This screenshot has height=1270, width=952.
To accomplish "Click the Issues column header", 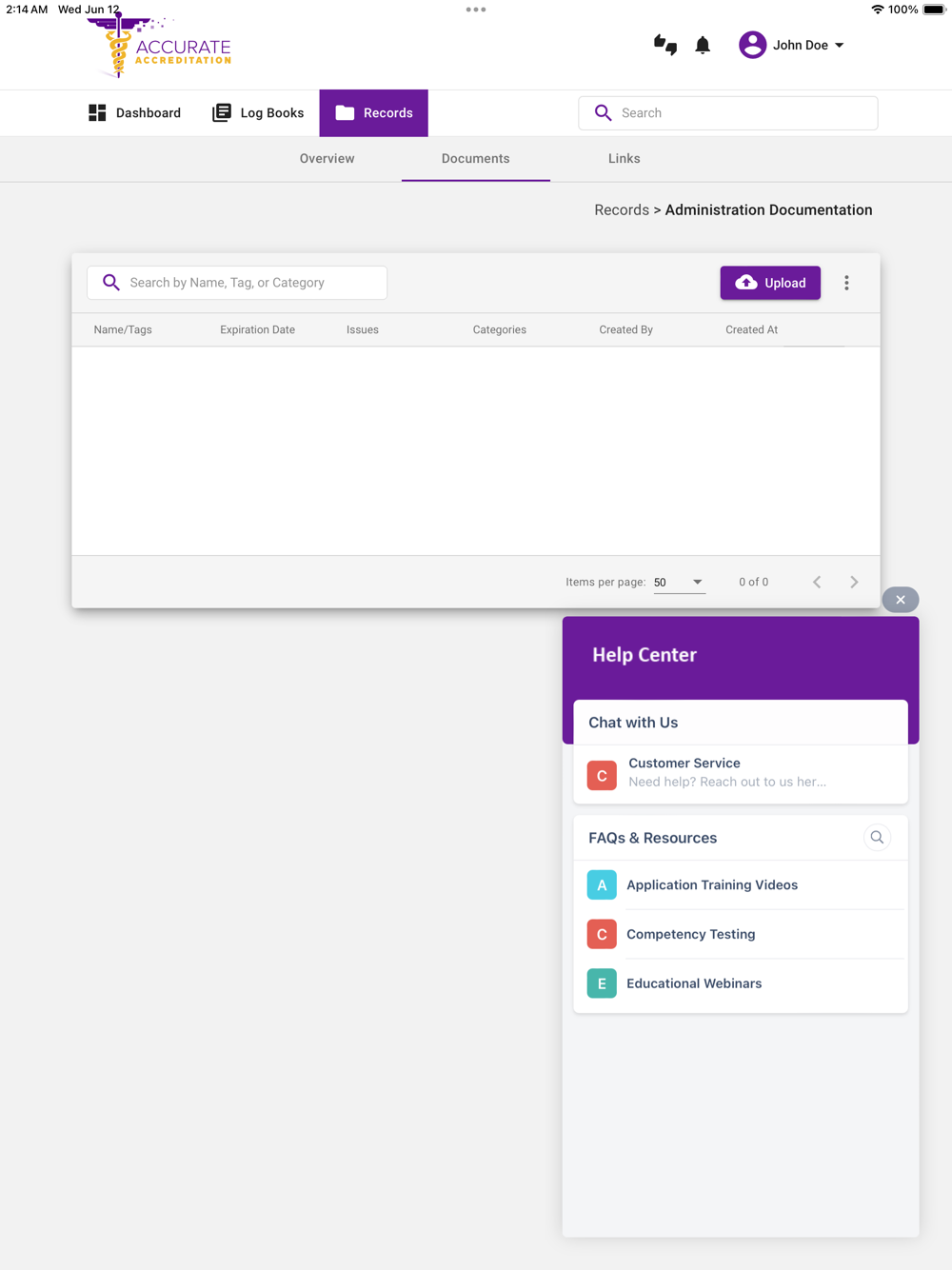I will (x=363, y=329).
